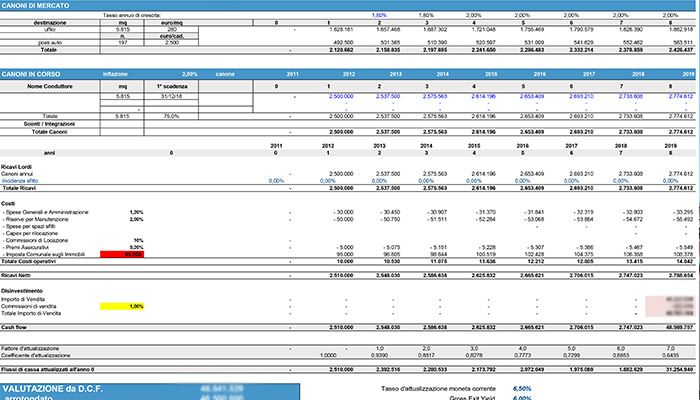The image size is (700, 400).
Task: Select the yellow Commissioni di vendita cell
Action: pyautogui.click(x=122, y=306)
